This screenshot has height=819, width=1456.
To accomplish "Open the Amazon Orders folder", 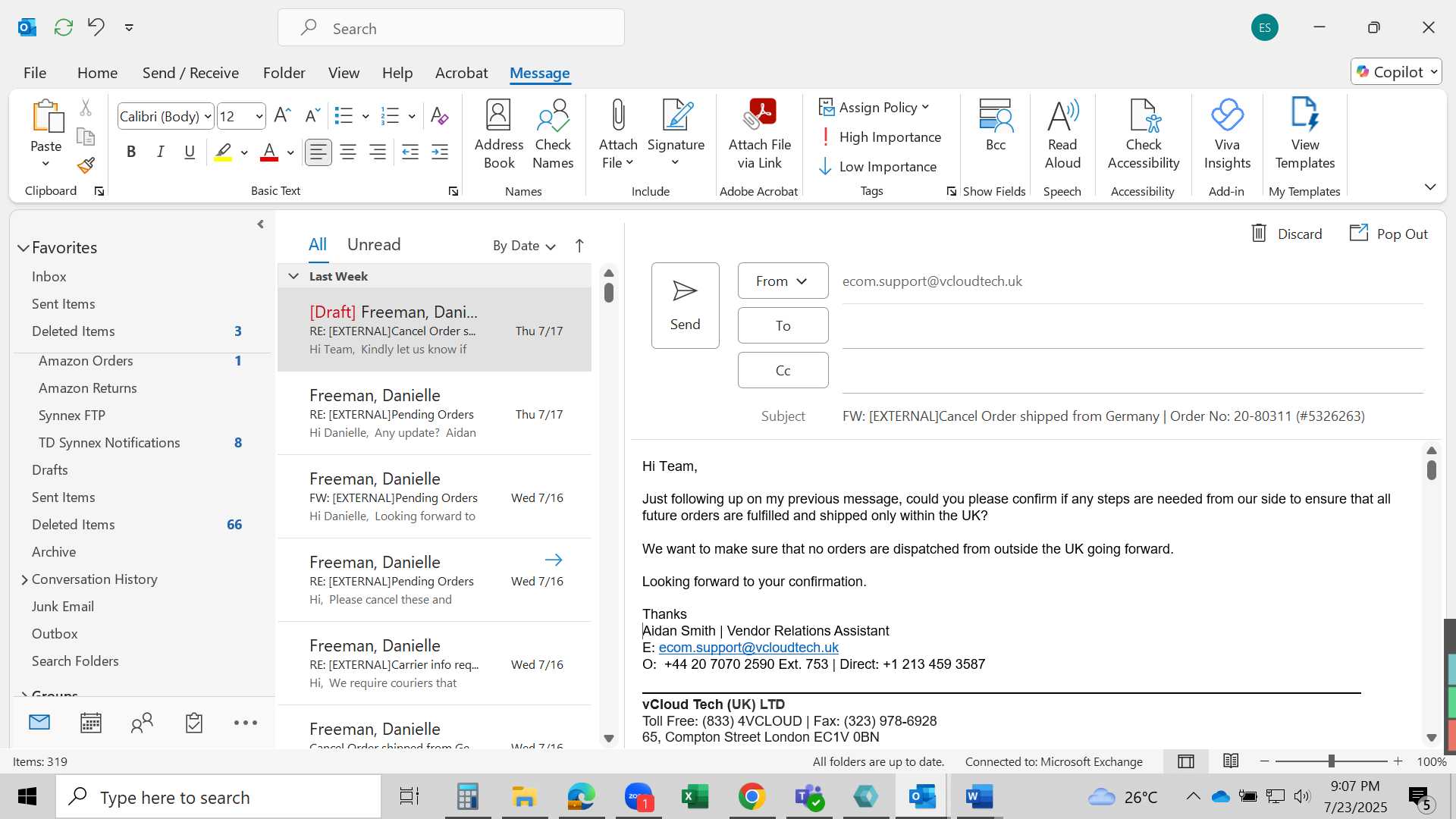I will click(86, 361).
